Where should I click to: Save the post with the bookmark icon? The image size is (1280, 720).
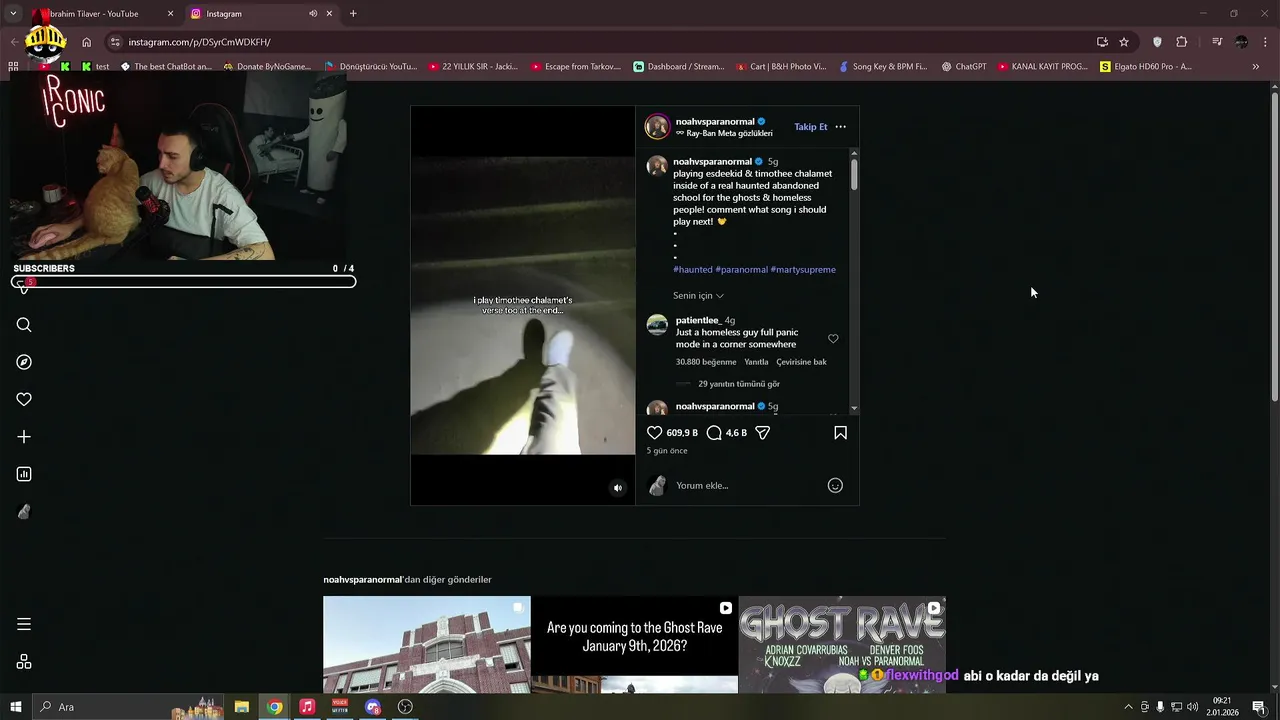(840, 433)
